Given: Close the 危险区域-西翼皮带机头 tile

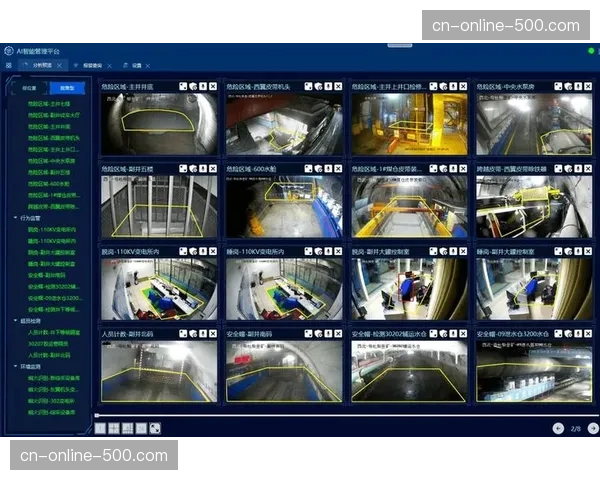Looking at the screenshot, I should 338,87.
